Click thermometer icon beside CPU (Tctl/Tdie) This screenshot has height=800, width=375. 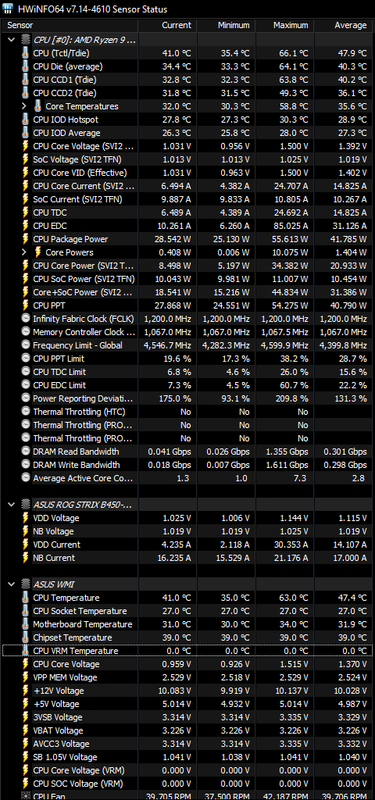pyautogui.click(x=26, y=53)
